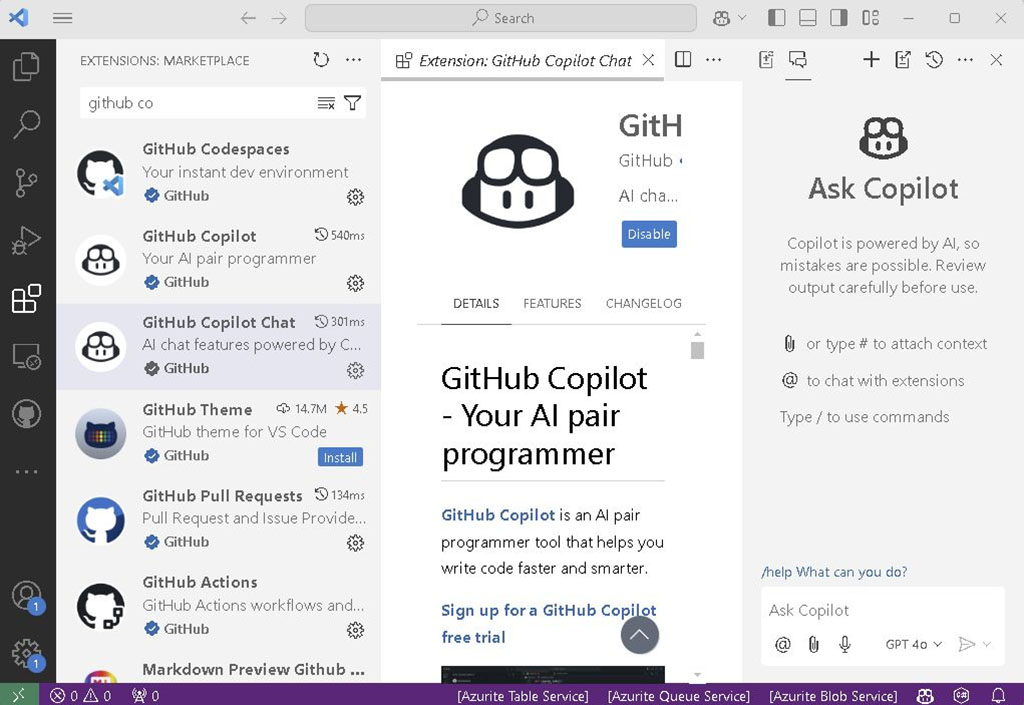Clear the extensions search results
The width and height of the screenshot is (1024, 705).
pos(326,103)
